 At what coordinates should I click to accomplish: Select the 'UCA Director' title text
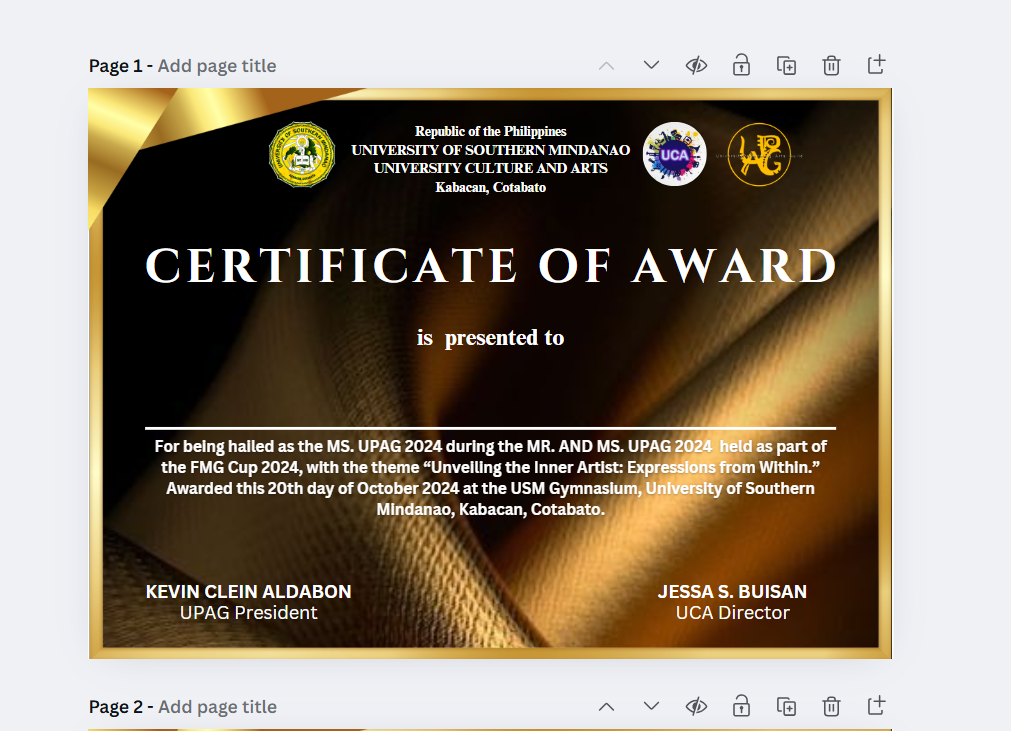point(732,613)
